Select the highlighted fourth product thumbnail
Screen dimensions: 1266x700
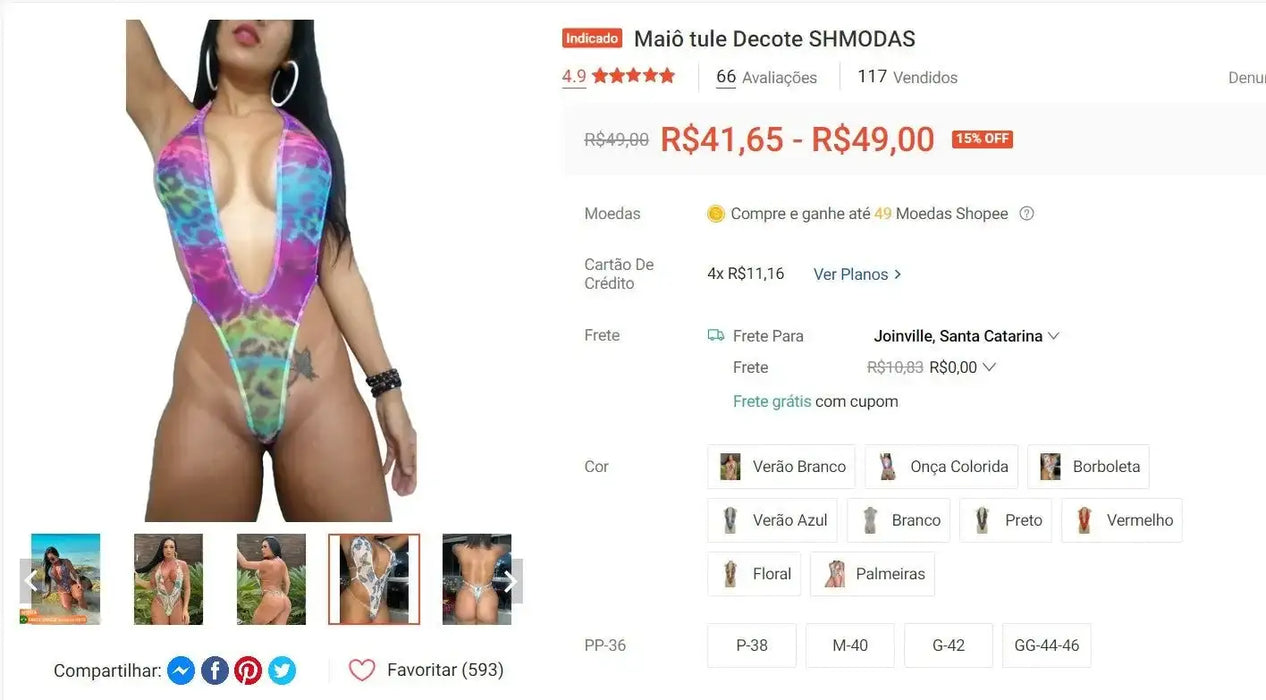click(374, 579)
